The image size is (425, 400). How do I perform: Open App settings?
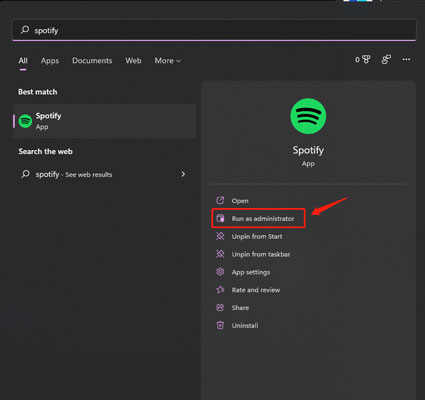(x=251, y=272)
